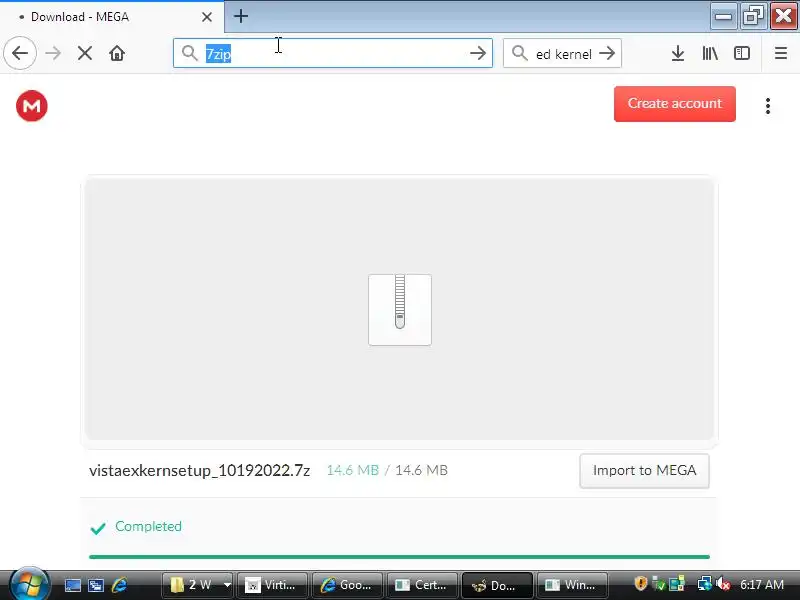Open the MEGA three-dot options menu

767,106
